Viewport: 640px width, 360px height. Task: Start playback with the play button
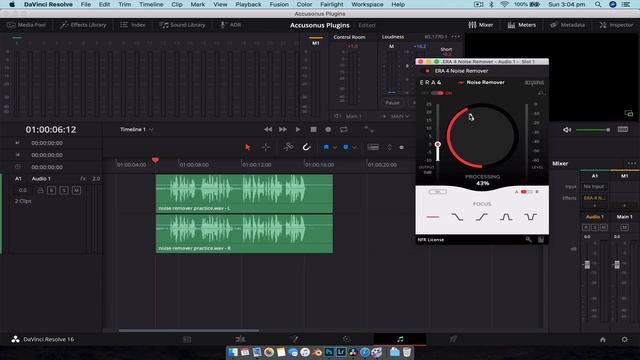click(298, 129)
